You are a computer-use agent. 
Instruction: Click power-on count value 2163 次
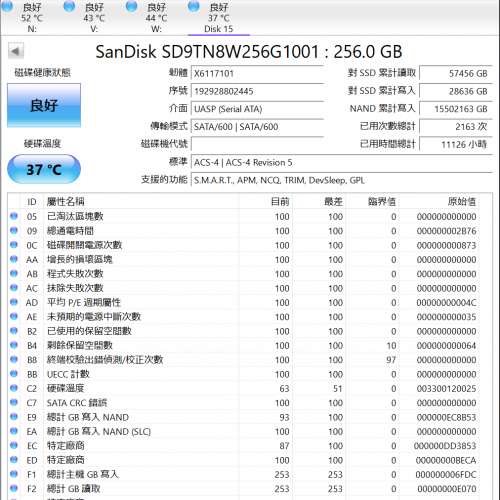pyautogui.click(x=456, y=127)
